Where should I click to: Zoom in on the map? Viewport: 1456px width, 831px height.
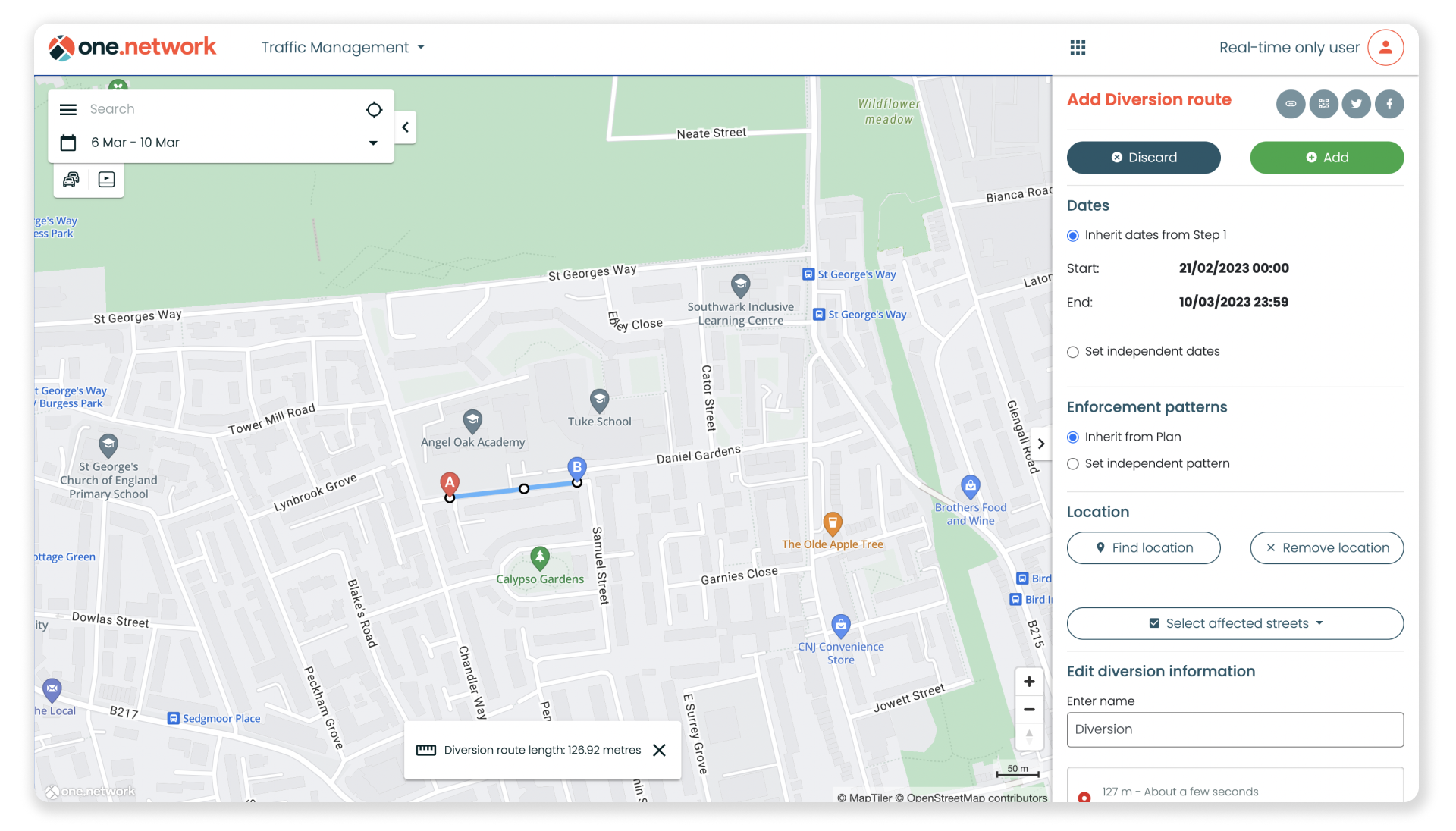(x=1029, y=682)
